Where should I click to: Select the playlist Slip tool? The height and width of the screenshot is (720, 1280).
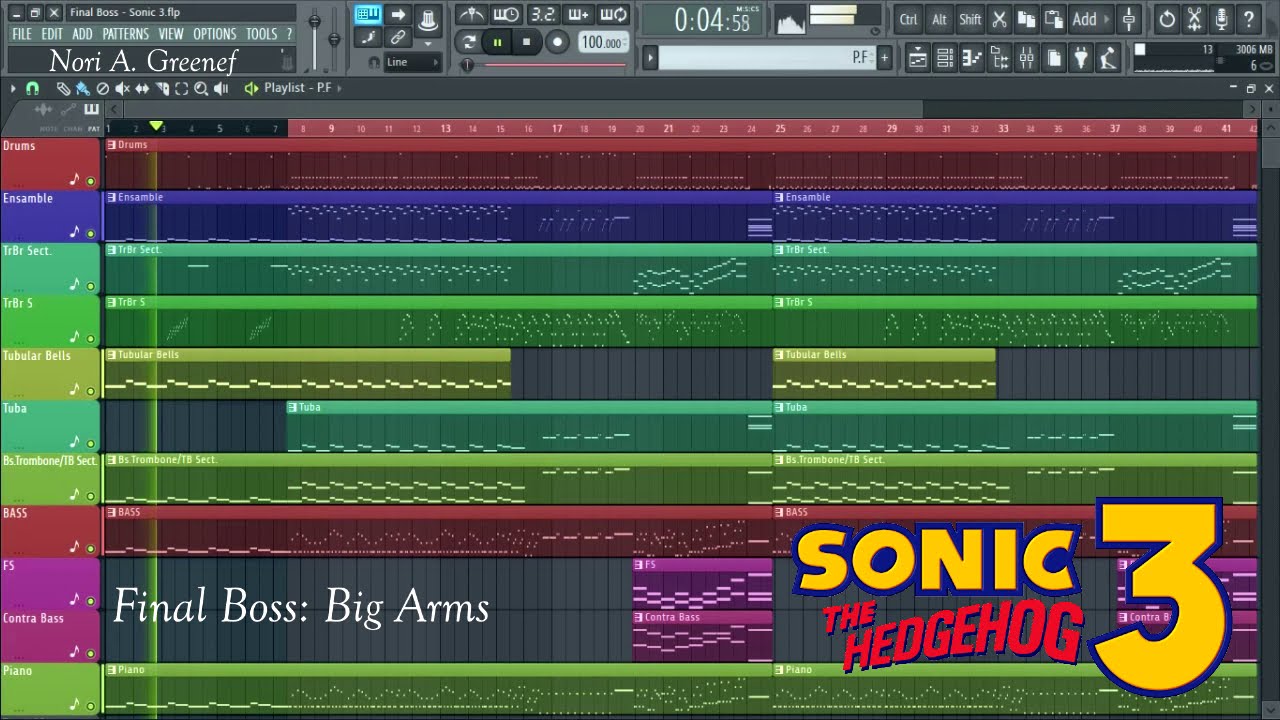[x=142, y=88]
